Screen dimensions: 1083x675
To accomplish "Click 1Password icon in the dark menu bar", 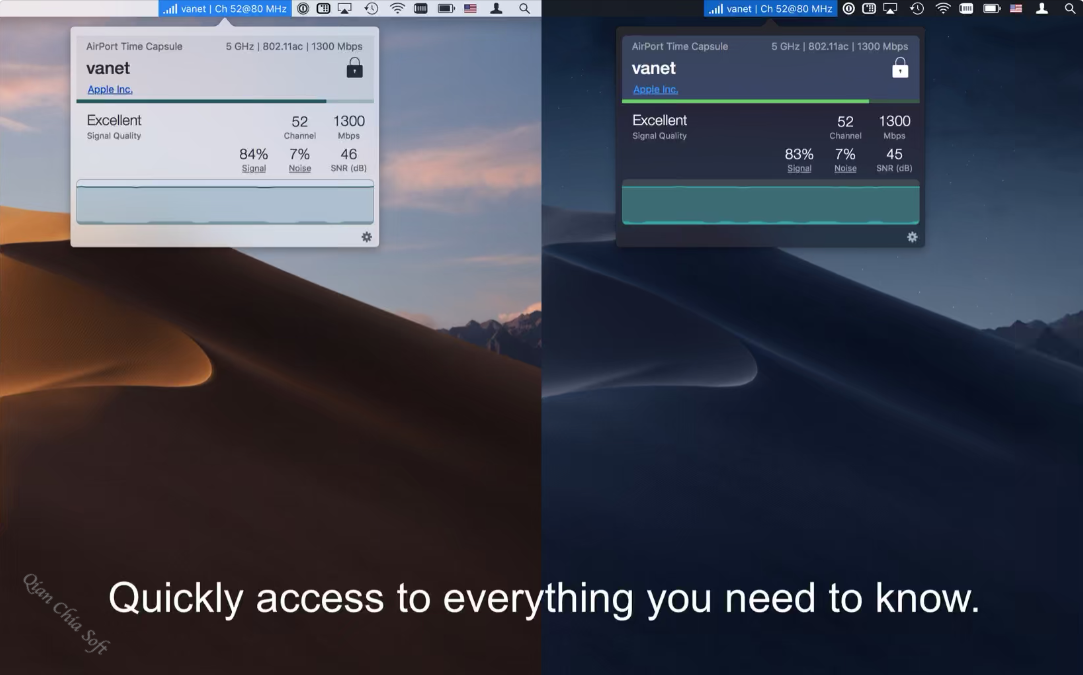I will coord(848,8).
